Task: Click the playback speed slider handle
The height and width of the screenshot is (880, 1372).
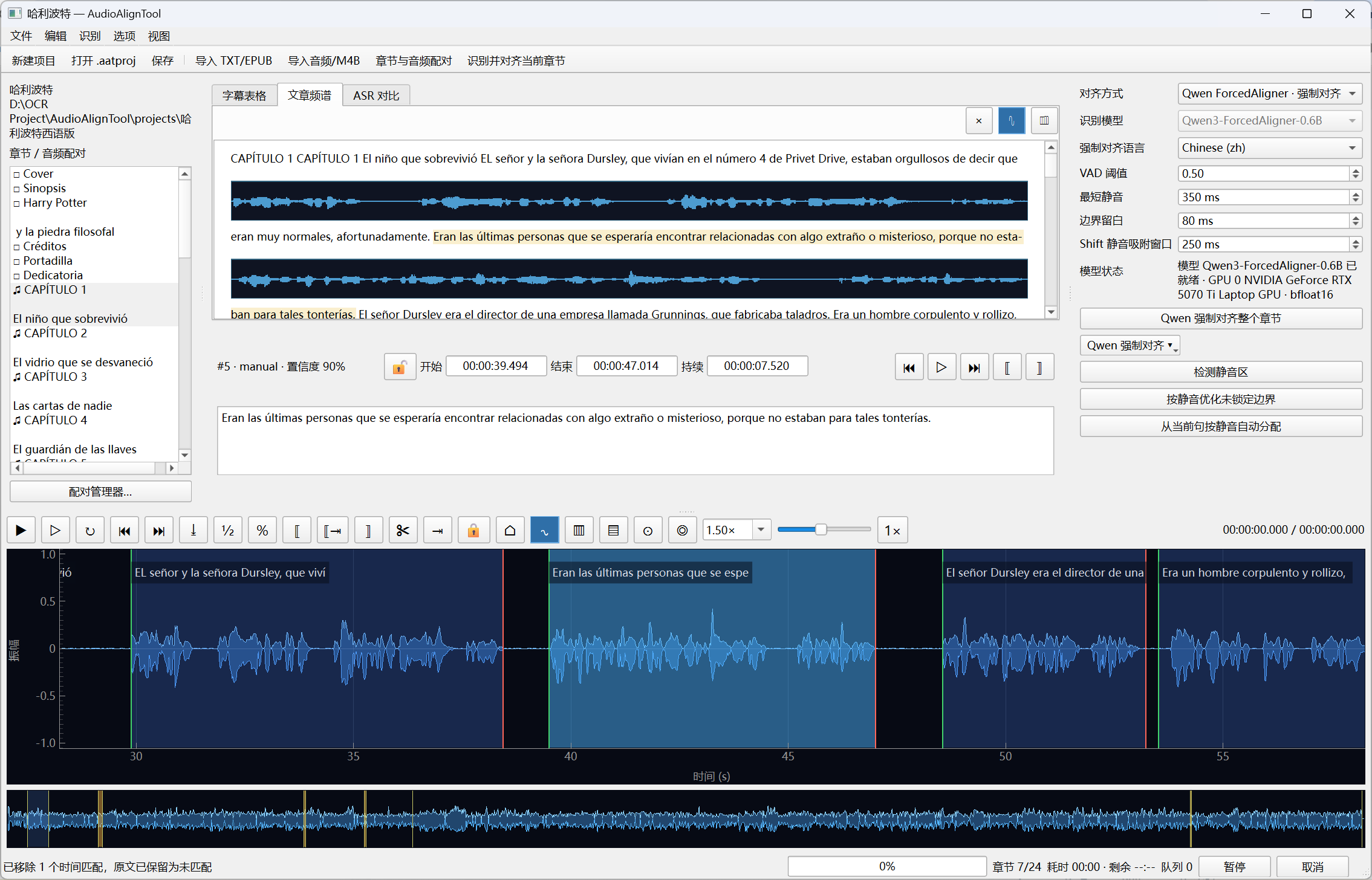Action: pyautogui.click(x=821, y=529)
